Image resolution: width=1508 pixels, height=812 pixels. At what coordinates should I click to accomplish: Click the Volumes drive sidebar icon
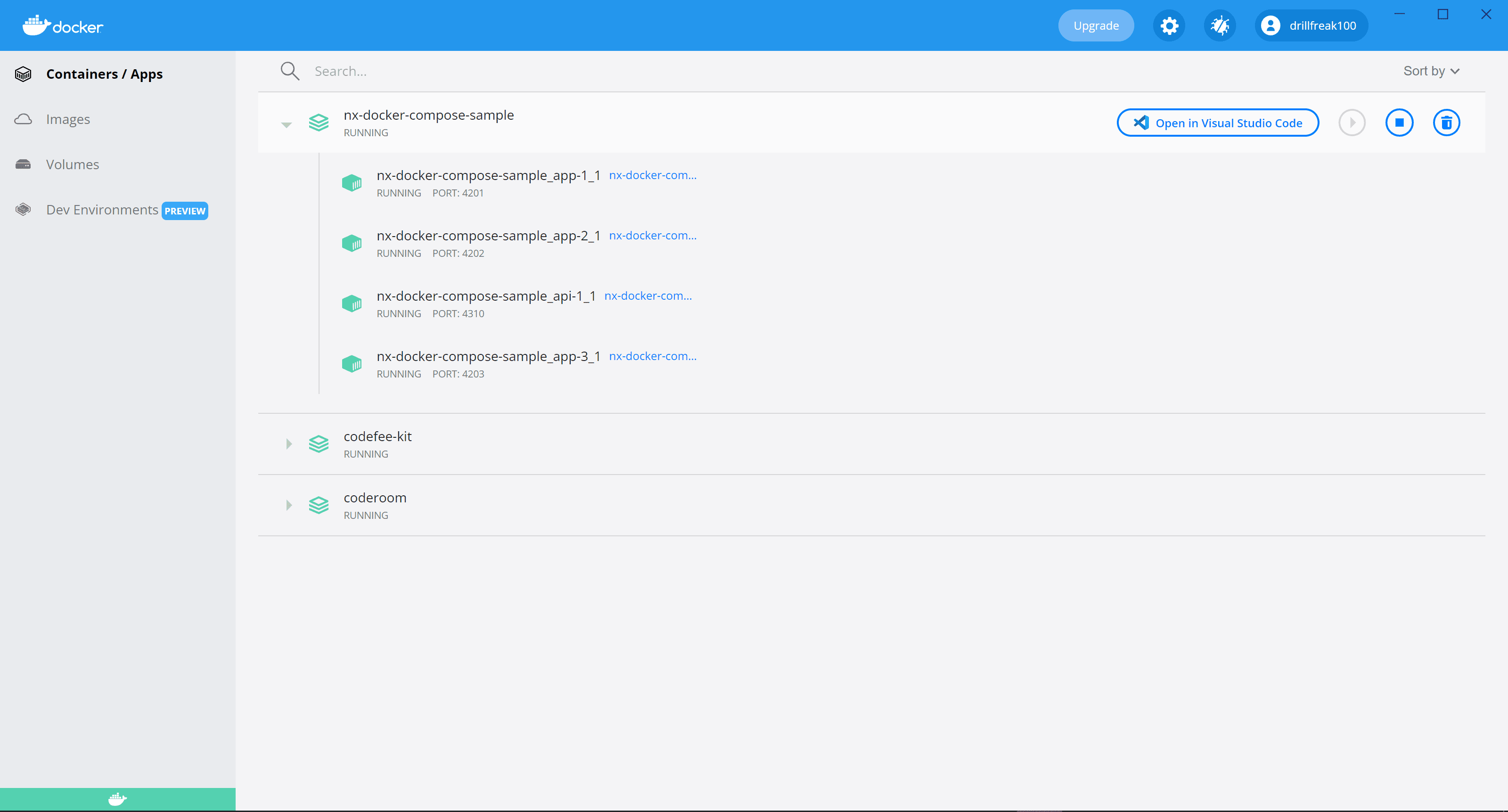tap(24, 164)
